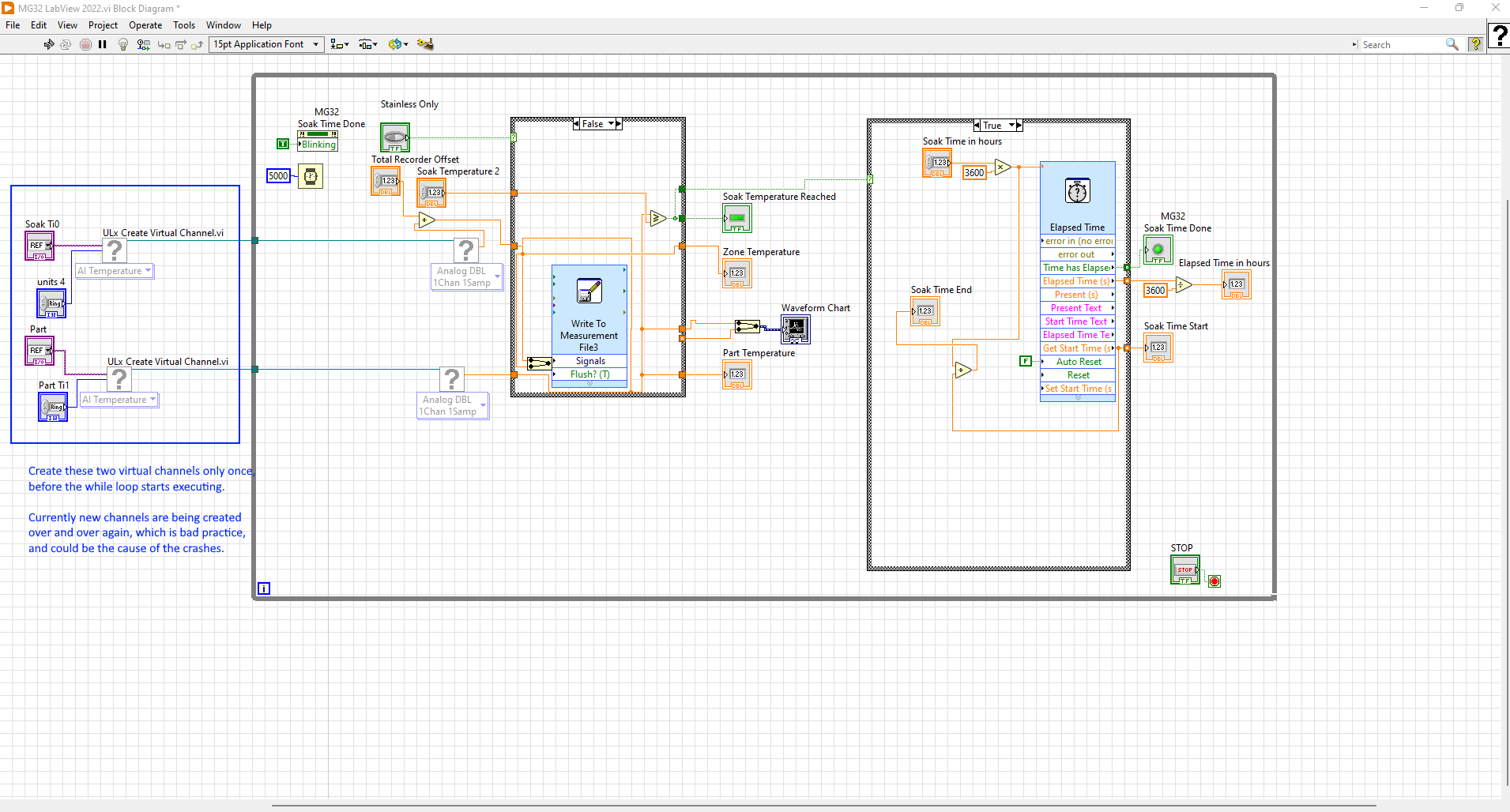Open the Tools menu

(184, 24)
